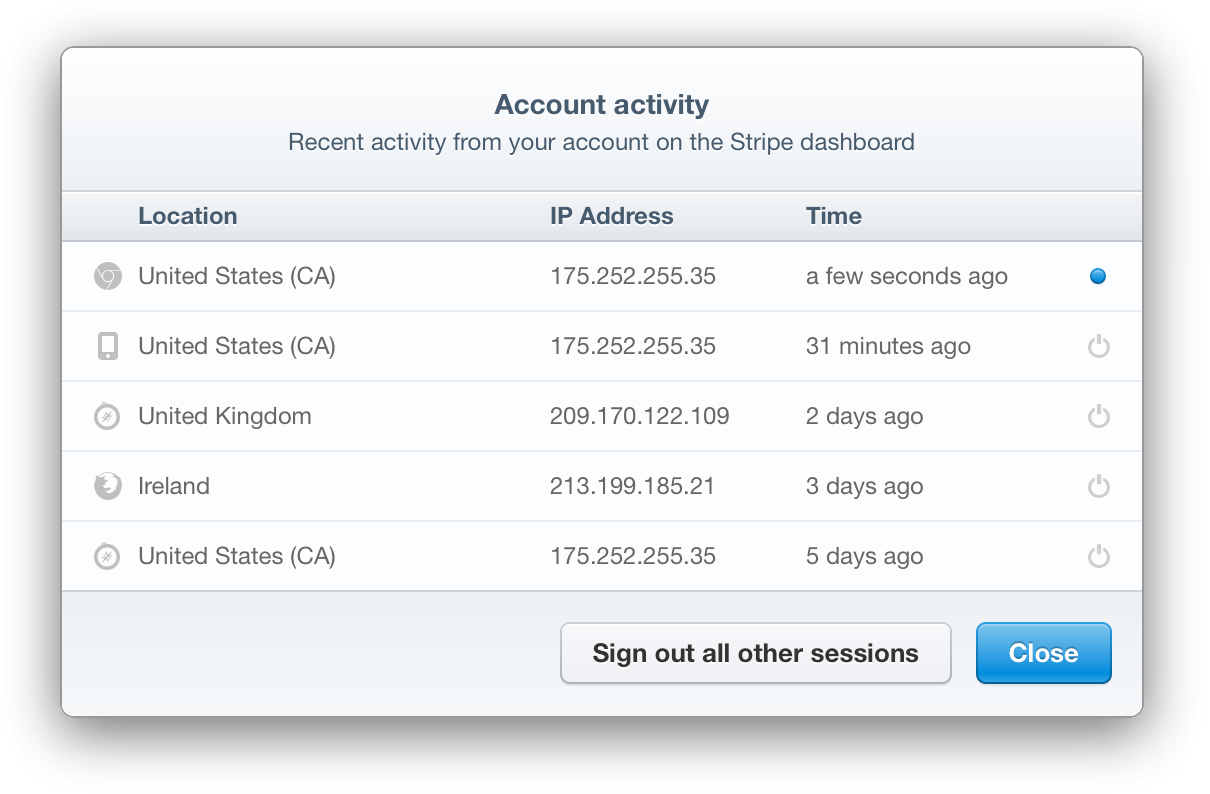The width and height of the screenshot is (1210, 794).
Task: Terminate the 5 days ago session
Action: 1099,557
